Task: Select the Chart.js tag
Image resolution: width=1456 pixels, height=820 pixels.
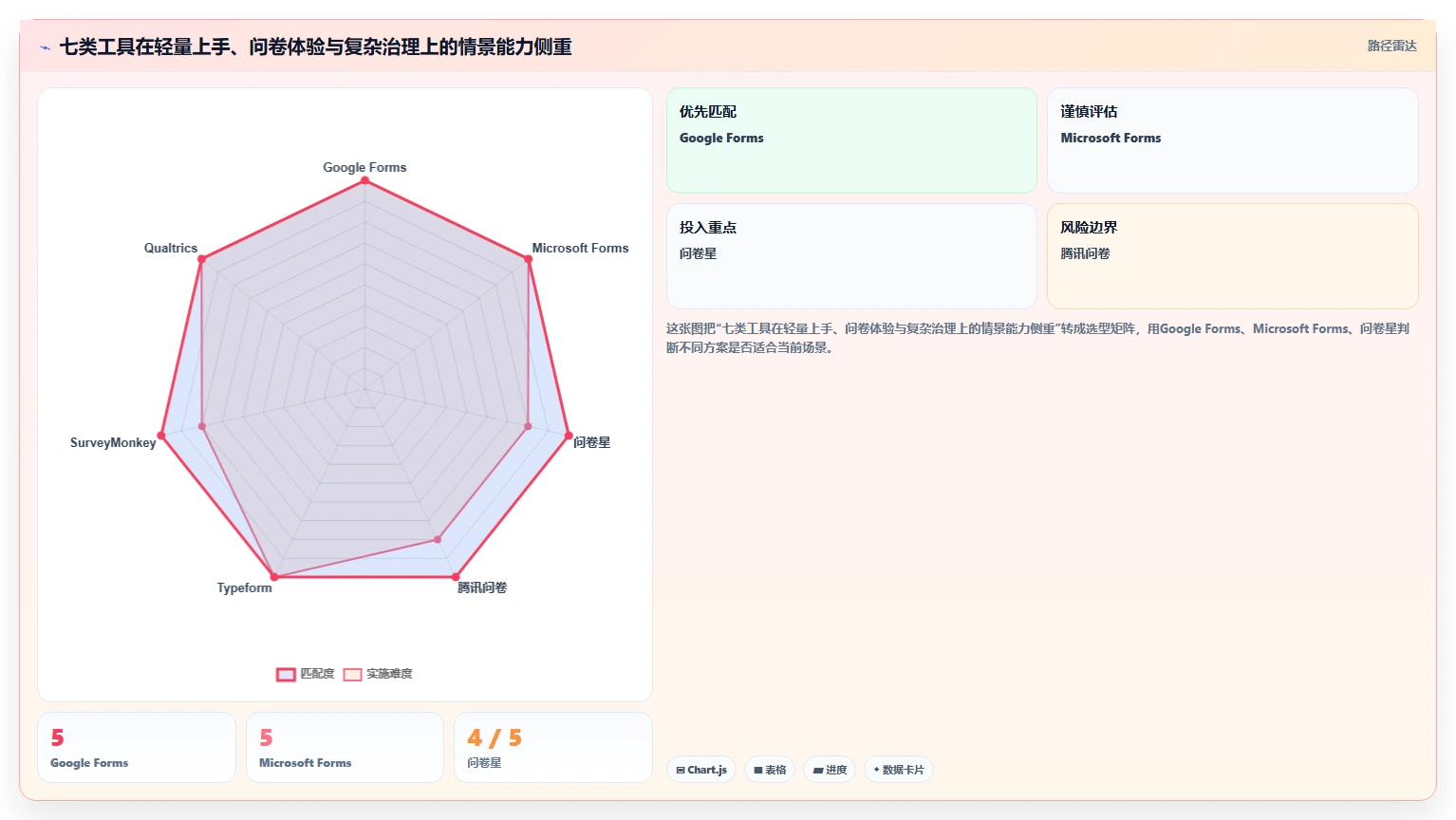Action: [701, 770]
